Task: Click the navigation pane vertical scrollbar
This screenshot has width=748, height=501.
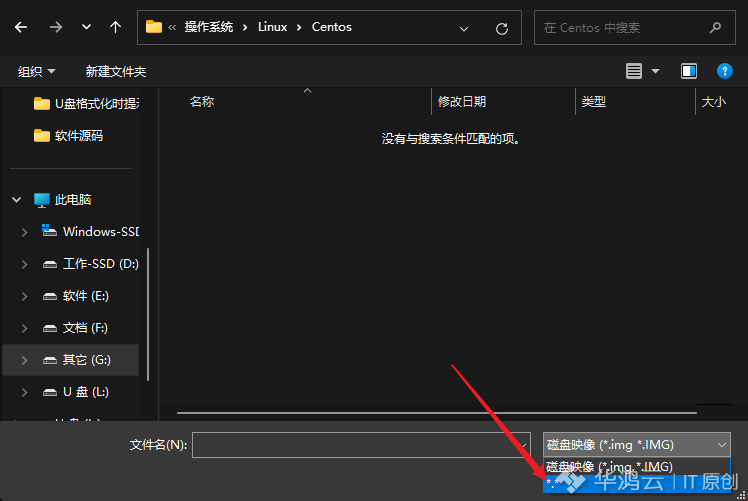Action: [x=148, y=314]
